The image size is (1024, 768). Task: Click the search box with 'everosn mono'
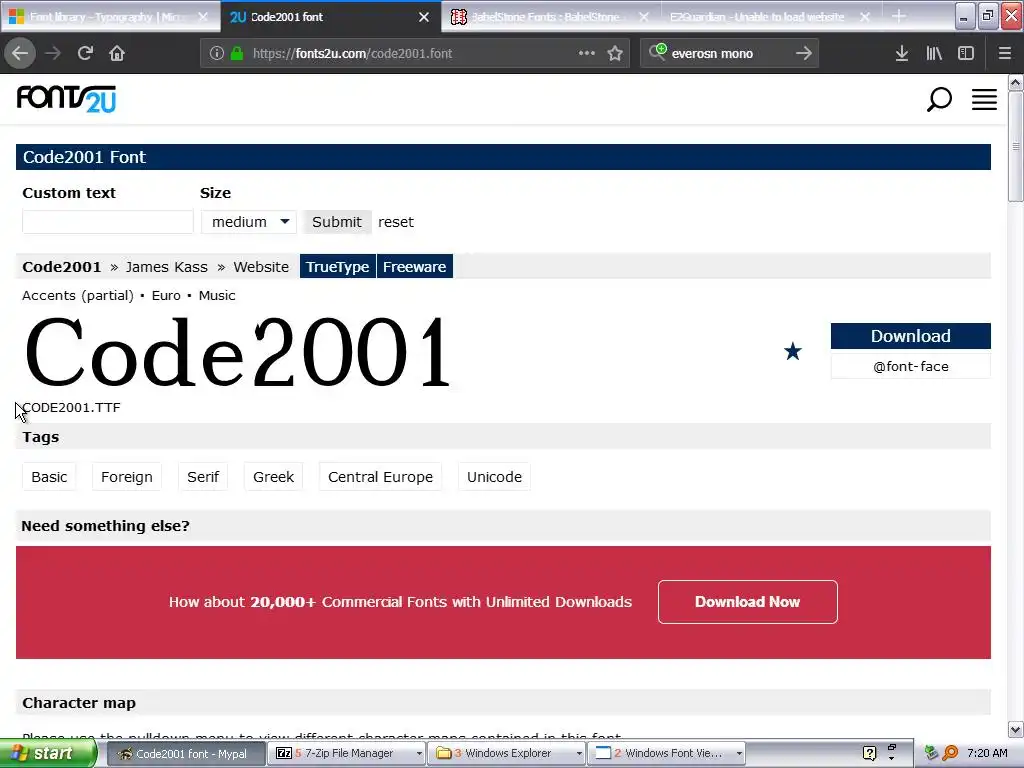(x=731, y=54)
